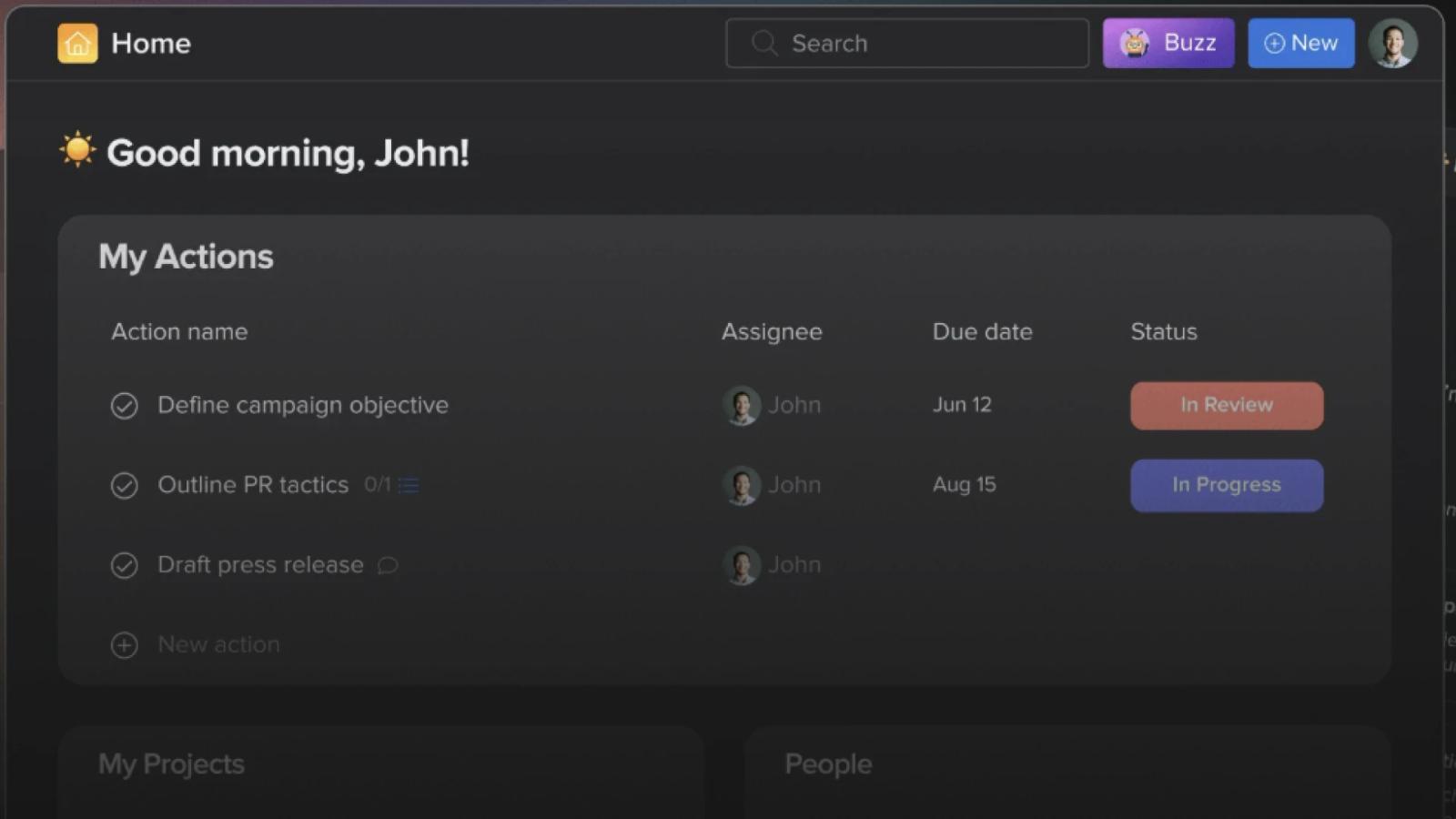The height and width of the screenshot is (819, 1456).
Task: Open the My Projects panel heading
Action: pyautogui.click(x=171, y=764)
